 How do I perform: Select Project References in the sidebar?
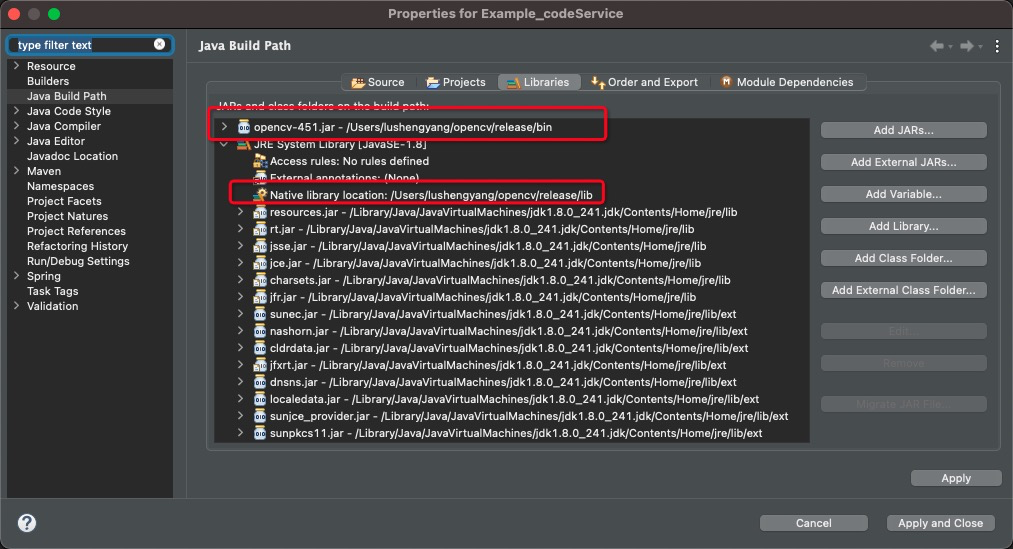[x=76, y=231]
